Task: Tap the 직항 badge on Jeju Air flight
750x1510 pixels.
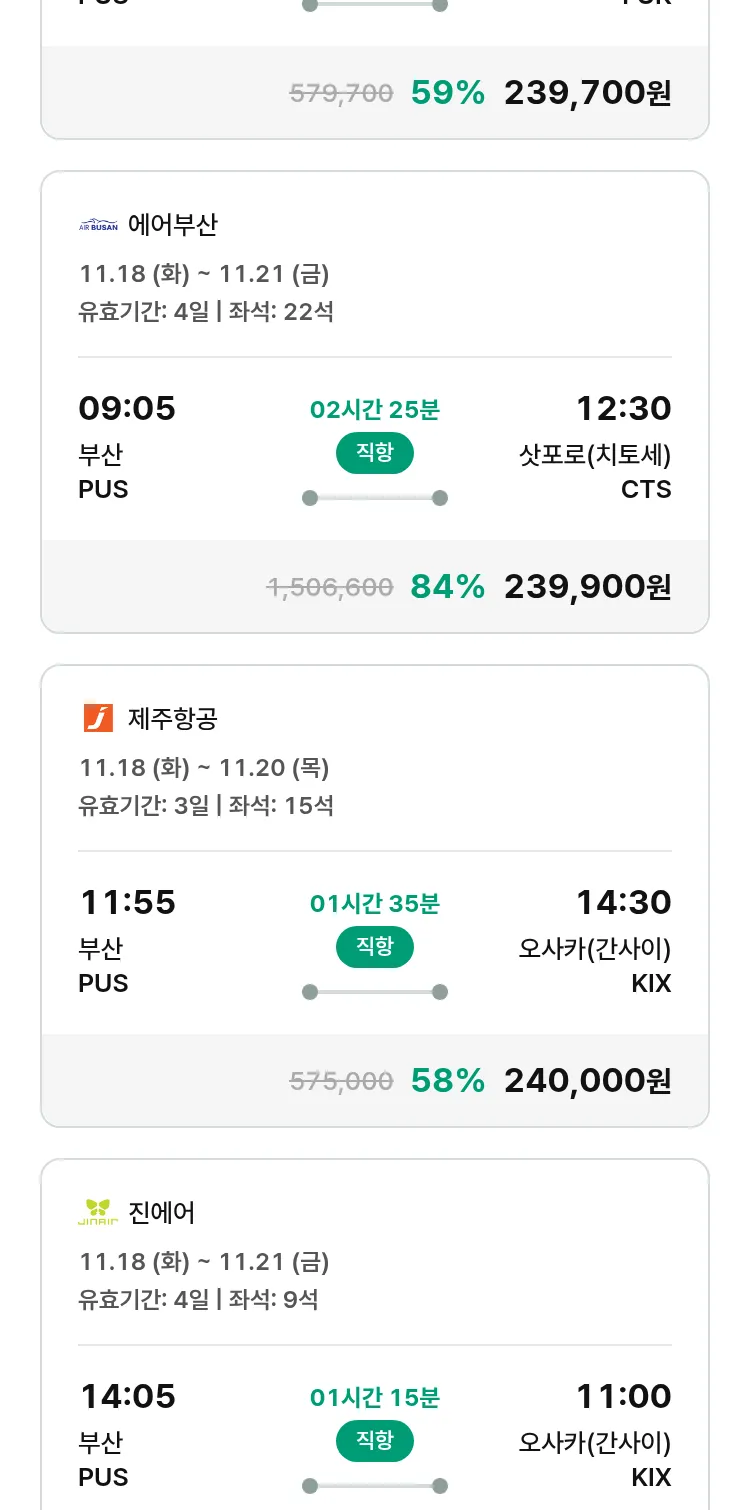Action: (x=374, y=947)
